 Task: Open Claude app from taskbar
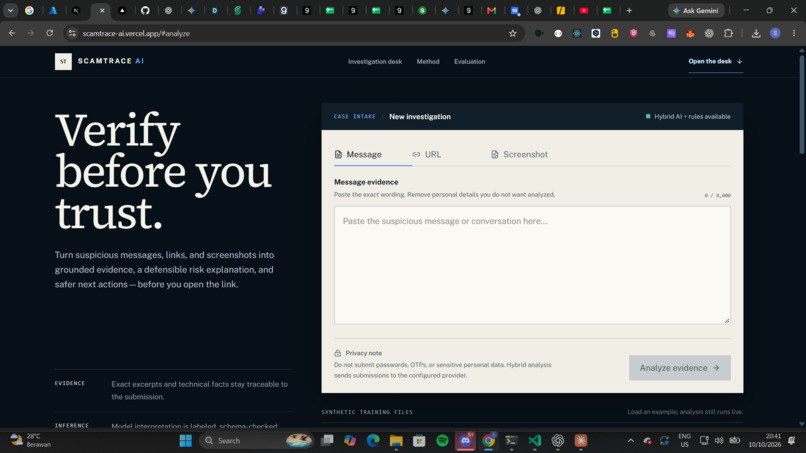(581, 441)
